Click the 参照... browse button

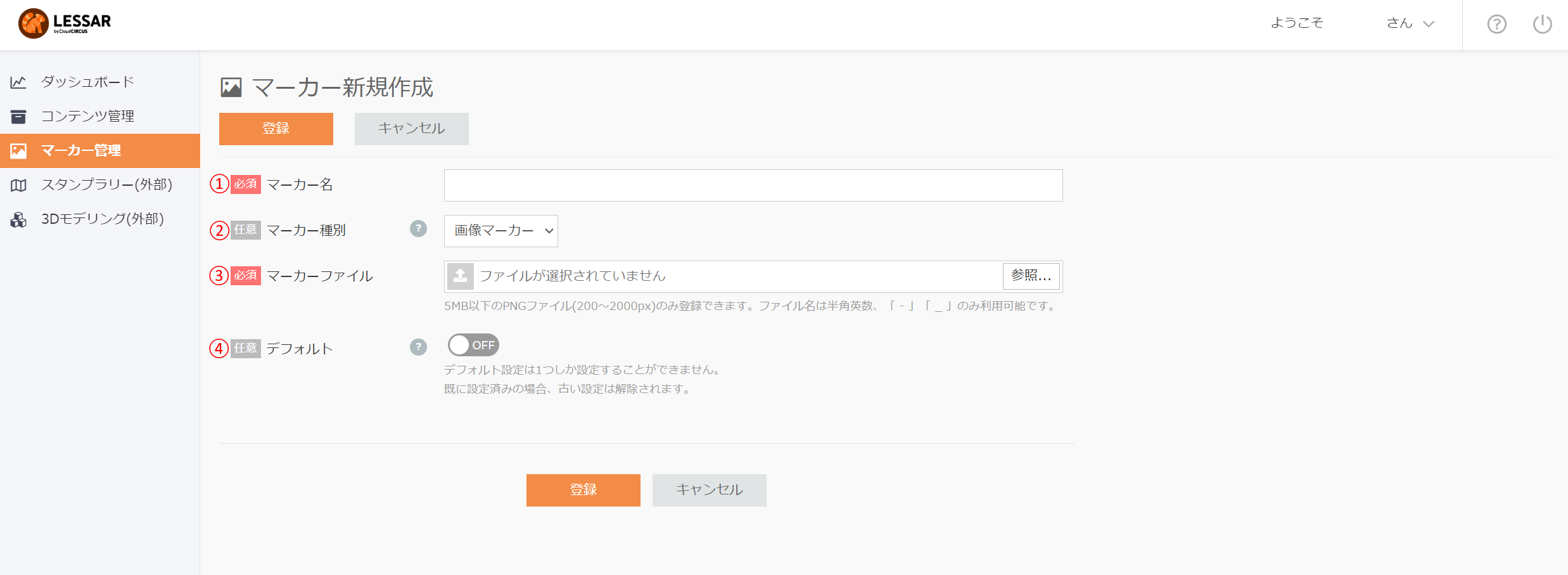(1031, 276)
